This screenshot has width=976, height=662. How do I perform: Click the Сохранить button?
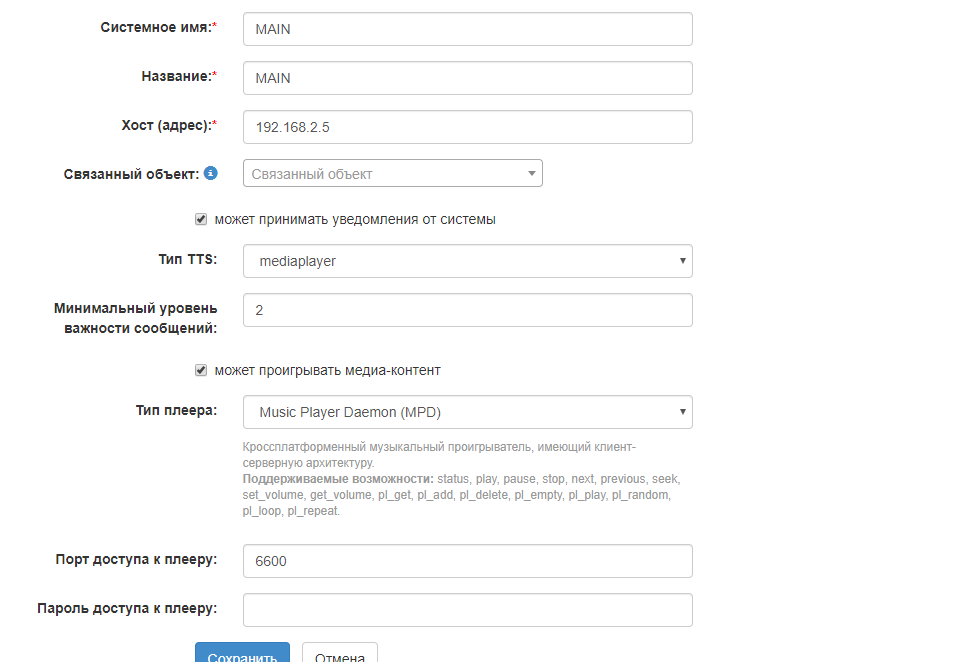point(242,653)
